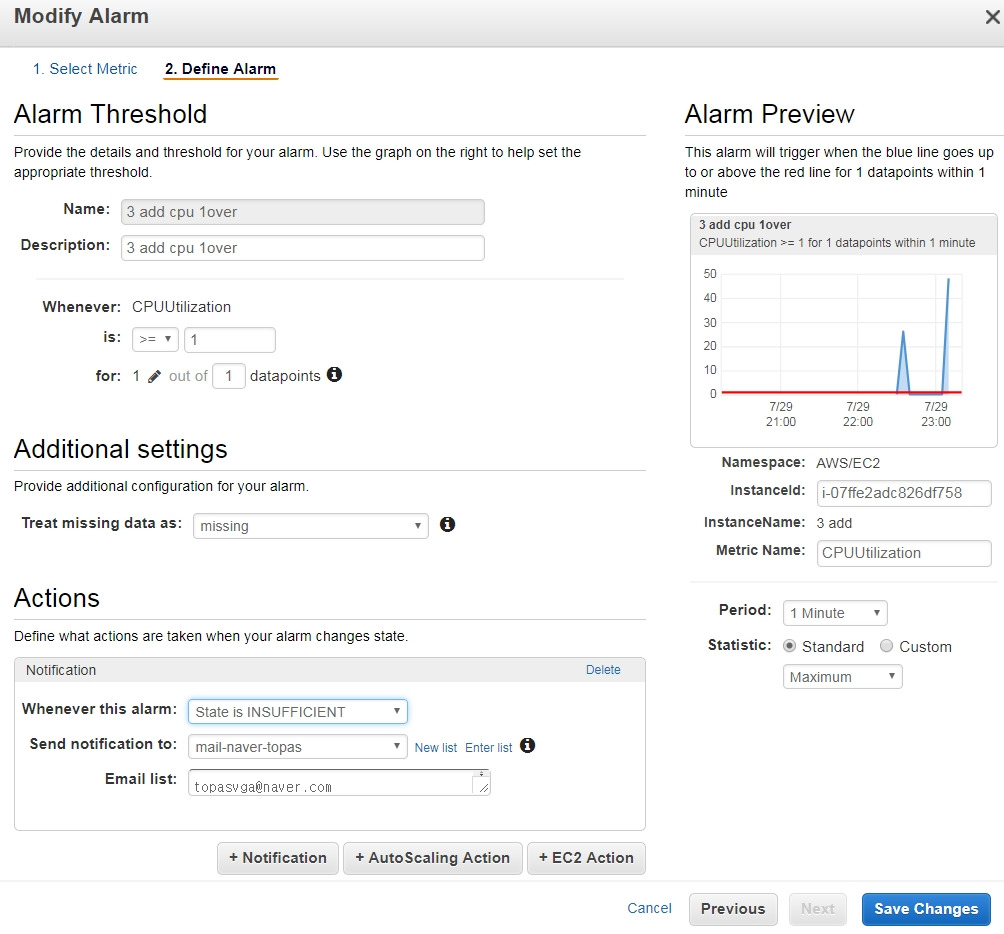Click the Email list text area
This screenshot has width=1004, height=934.
pyautogui.click(x=339, y=783)
